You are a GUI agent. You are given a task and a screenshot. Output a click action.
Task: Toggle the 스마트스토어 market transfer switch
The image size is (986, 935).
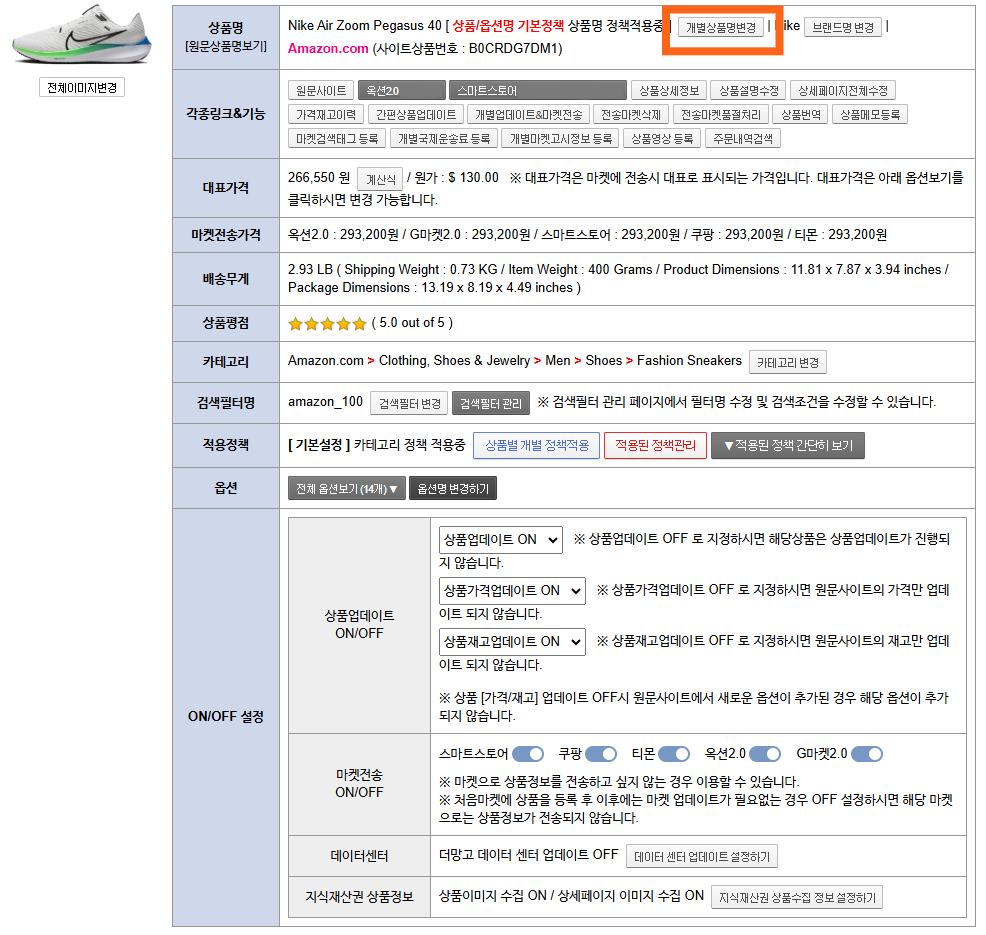pyautogui.click(x=528, y=754)
